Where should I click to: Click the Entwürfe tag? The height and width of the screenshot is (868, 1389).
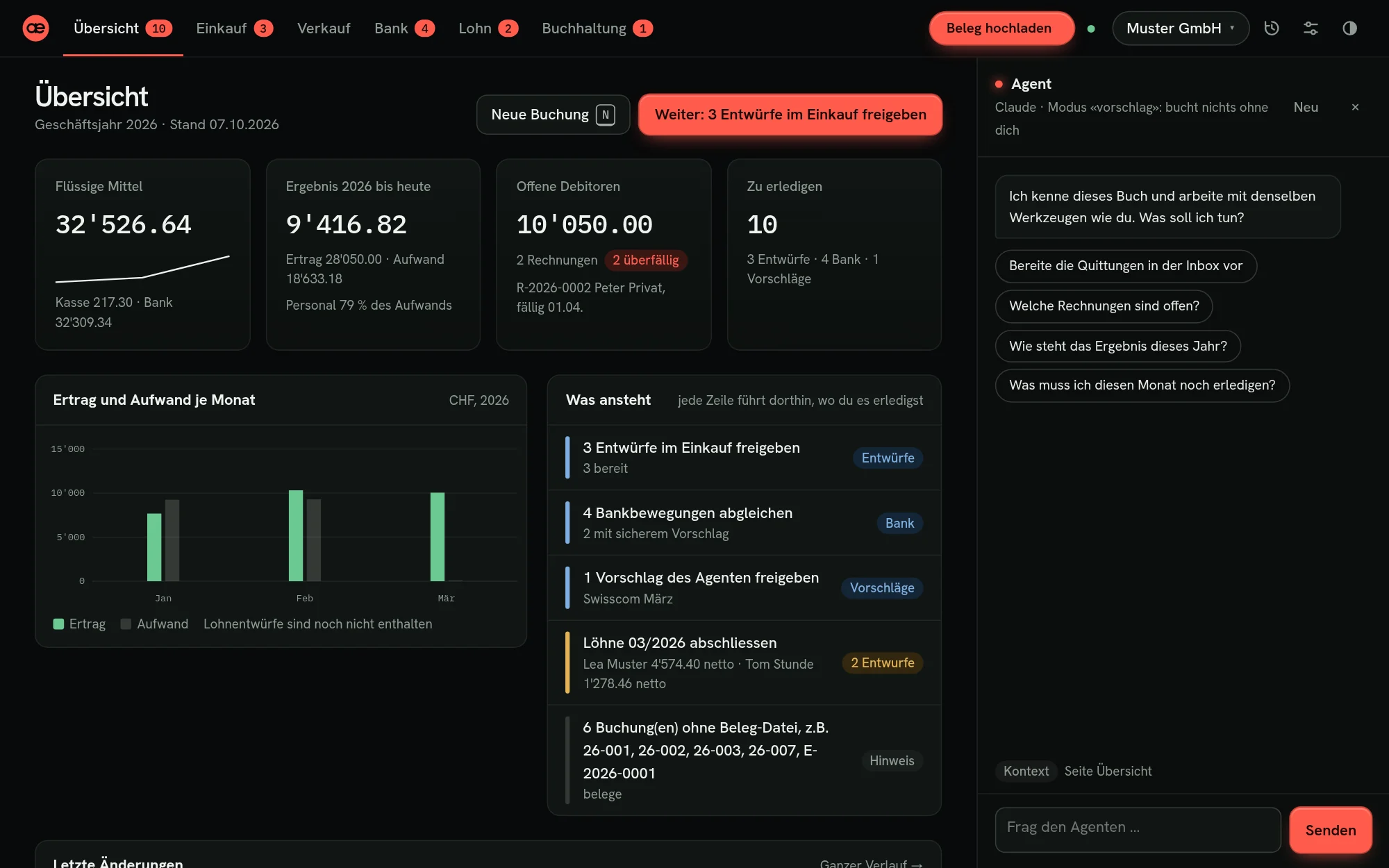pos(888,458)
